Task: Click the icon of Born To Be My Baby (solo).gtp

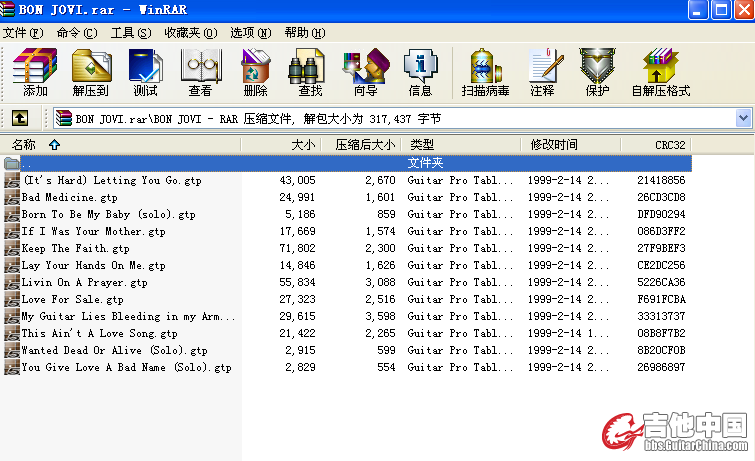Action: coord(12,214)
